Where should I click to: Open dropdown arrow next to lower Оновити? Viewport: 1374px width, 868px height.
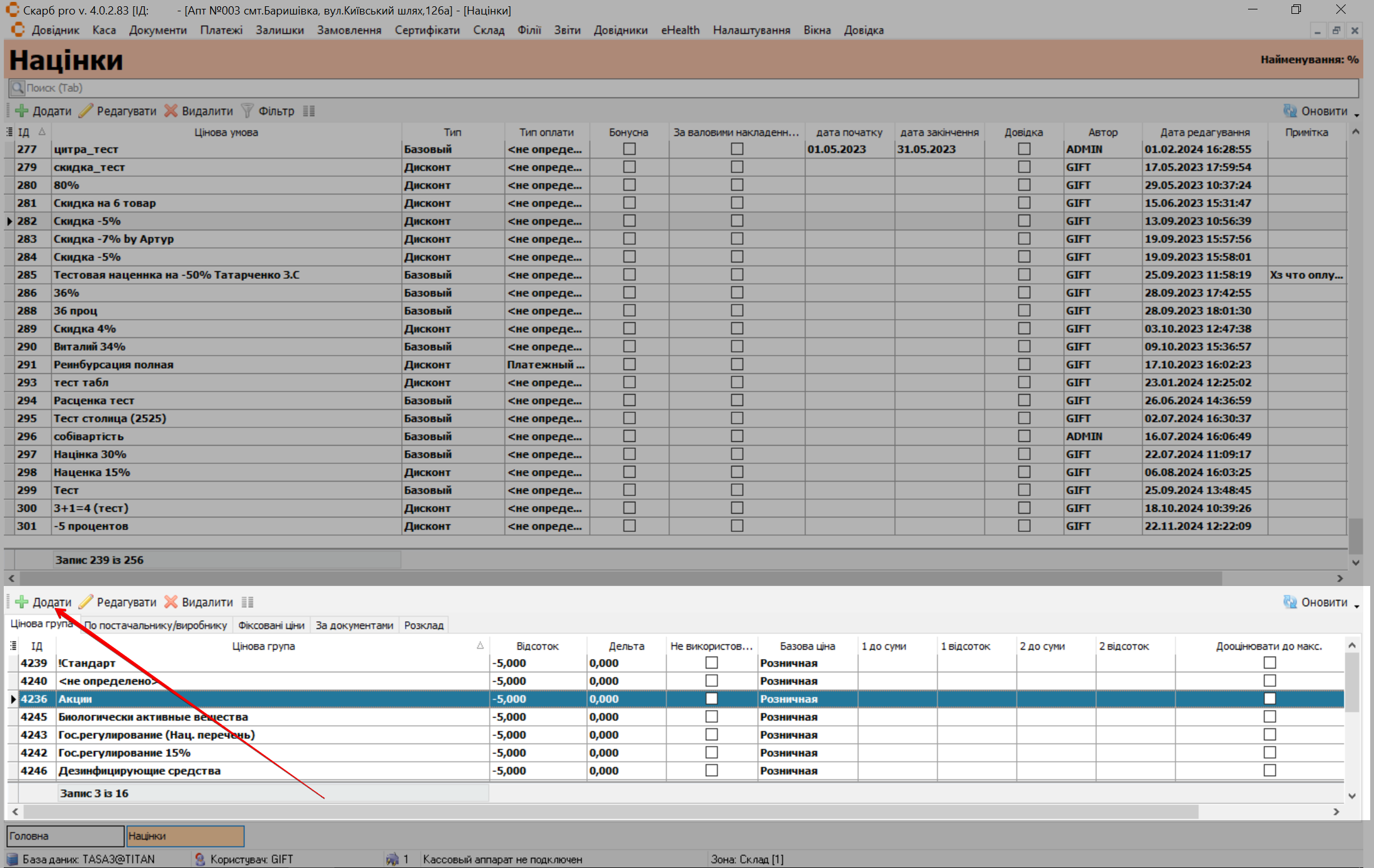click(x=1356, y=606)
